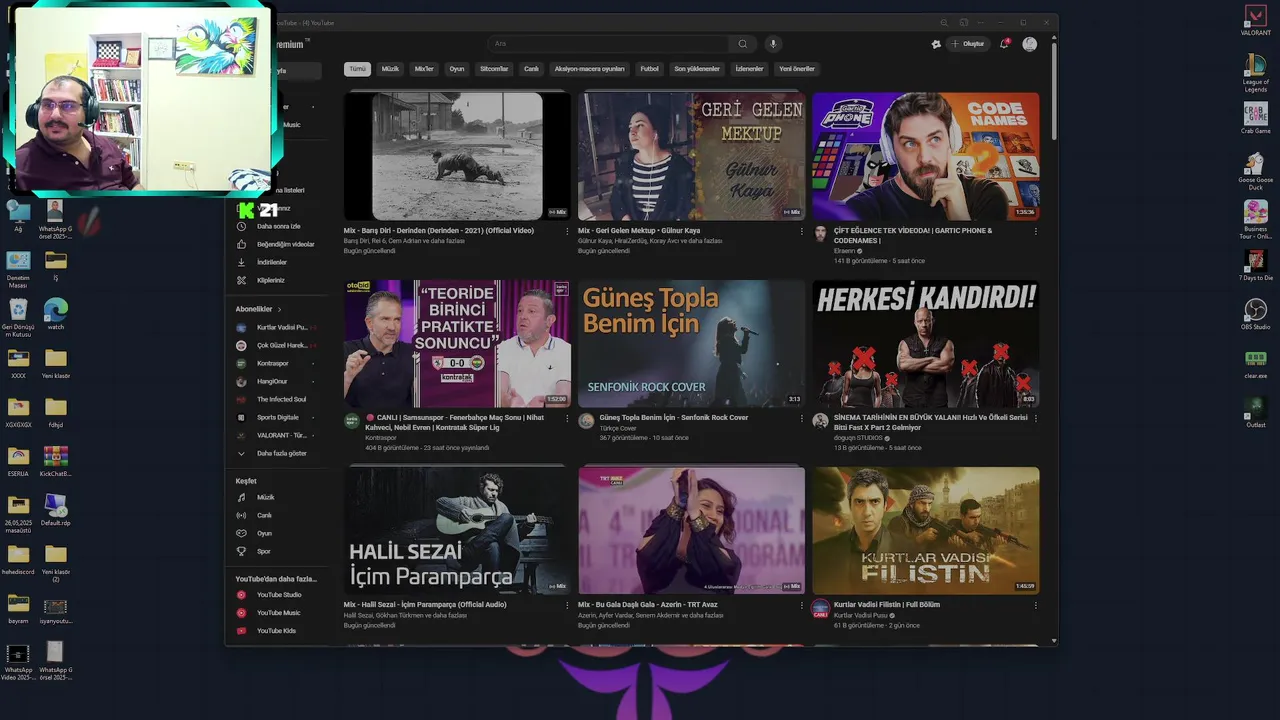Play Geri Gelen Mektup thumbnail

[691, 156]
